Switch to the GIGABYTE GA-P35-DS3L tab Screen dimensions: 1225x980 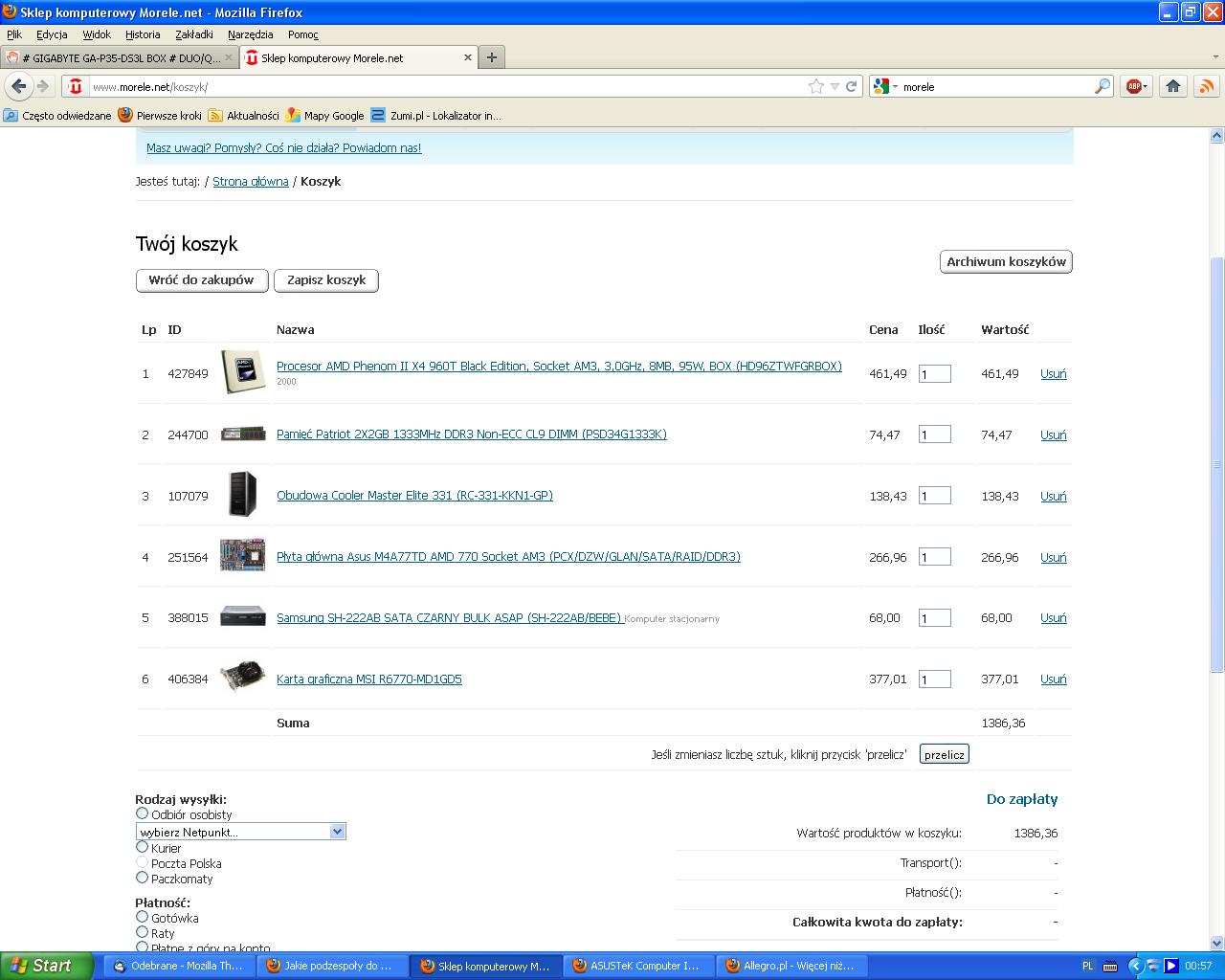pos(120,57)
